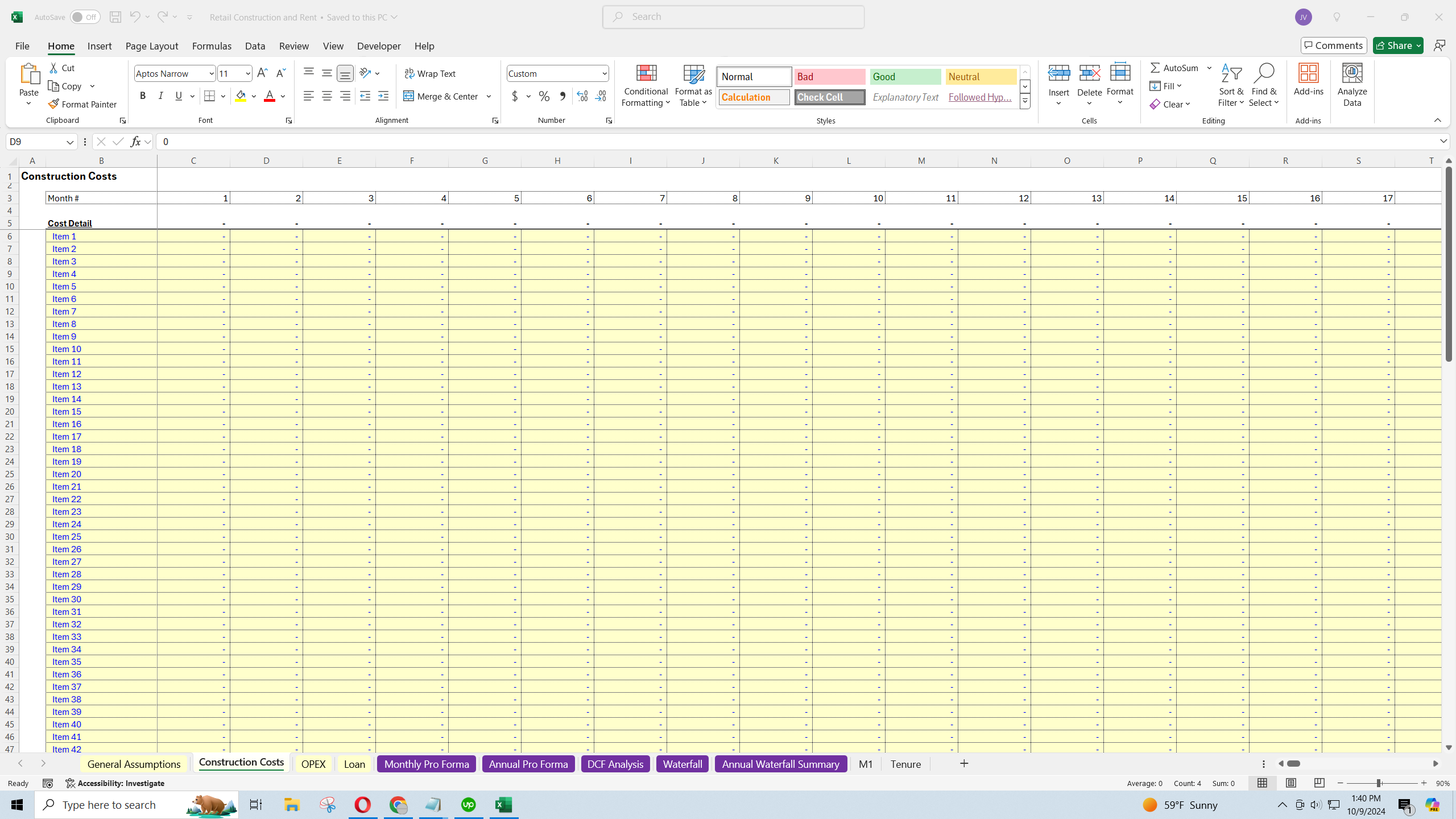Expand the Clear dropdown menu

point(1188,105)
